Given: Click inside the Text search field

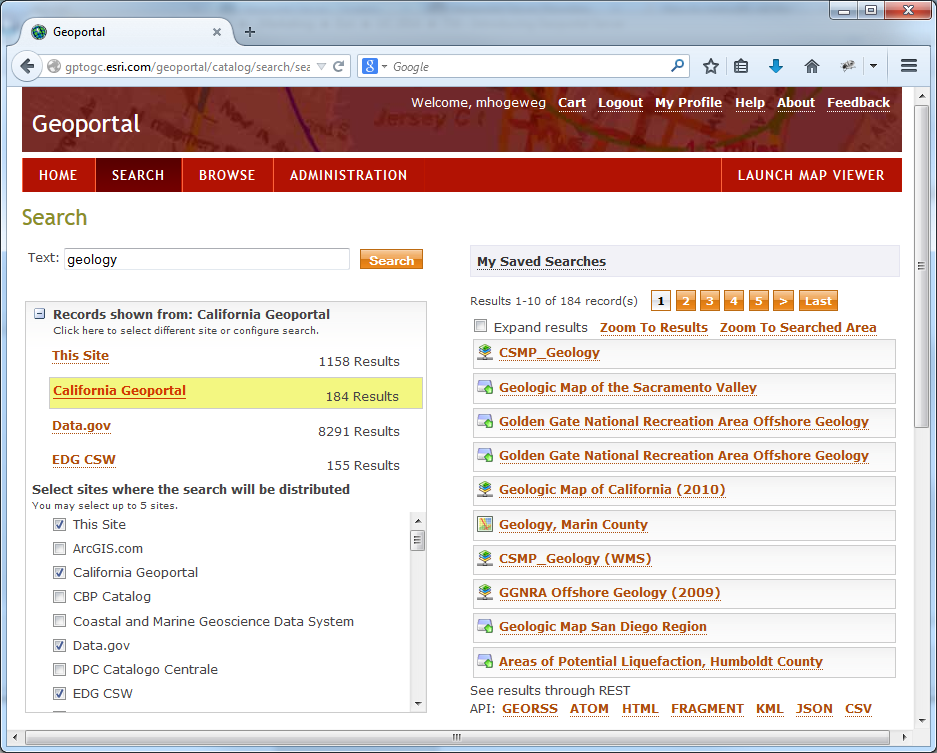Looking at the screenshot, I should click(205, 258).
